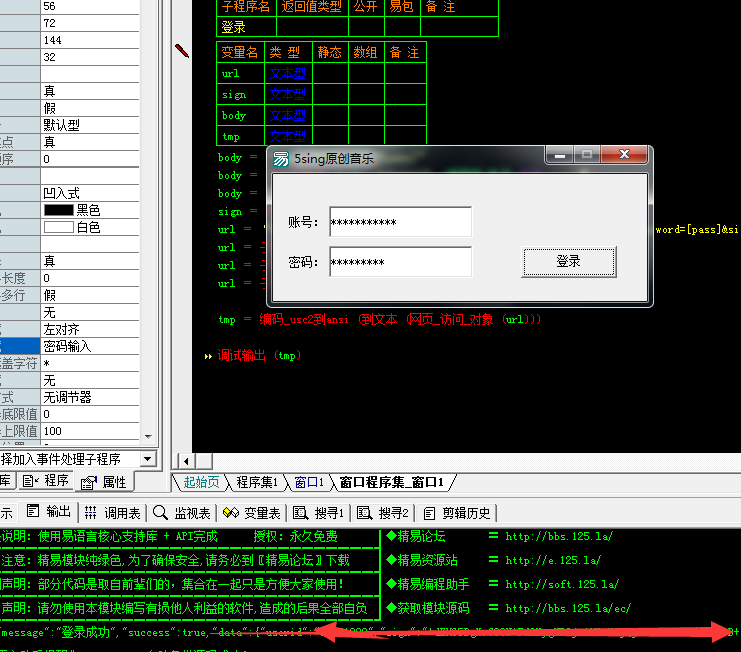Click 文本型 type in tmp row
This screenshot has height=652, width=741.
click(287, 137)
